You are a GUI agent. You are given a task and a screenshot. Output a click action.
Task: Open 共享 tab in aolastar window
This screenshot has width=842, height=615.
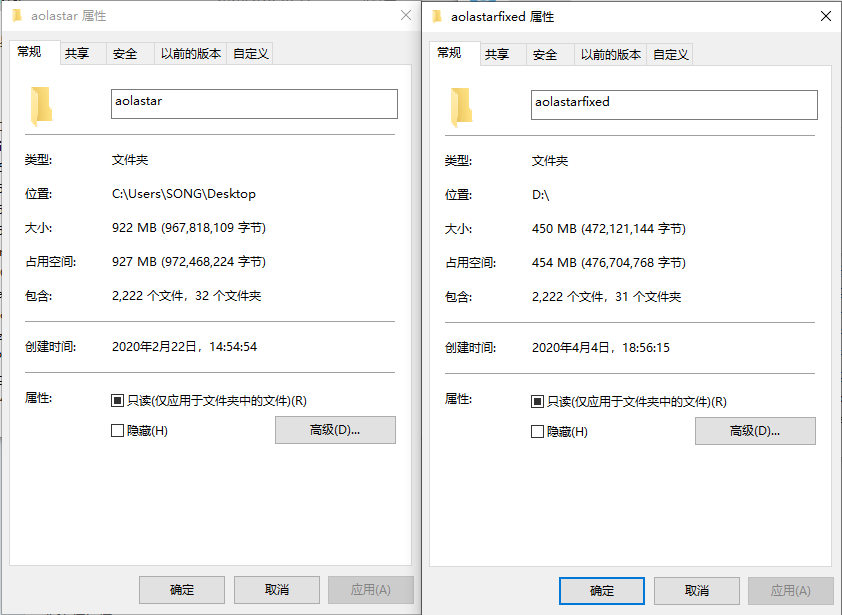pos(83,54)
